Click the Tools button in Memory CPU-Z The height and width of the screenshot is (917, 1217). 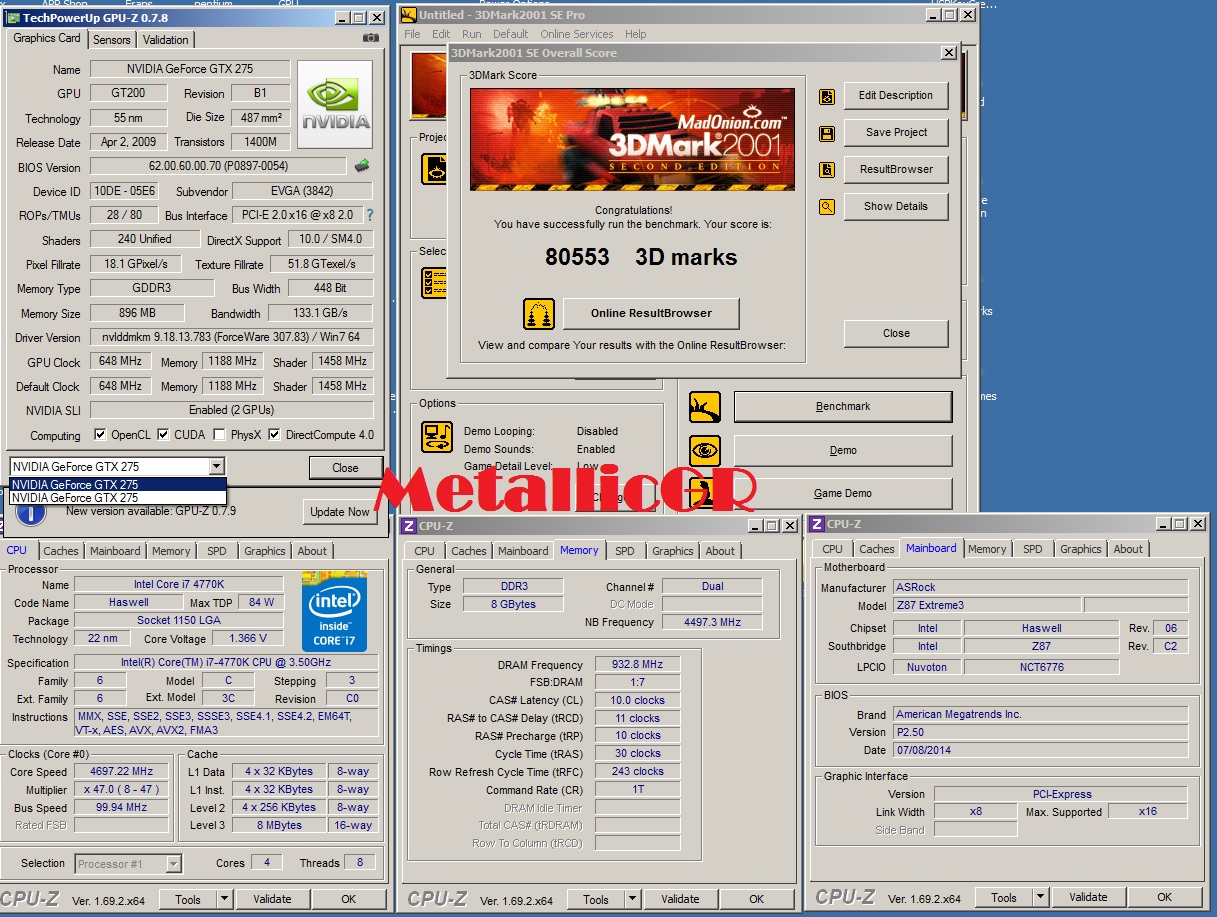point(596,899)
